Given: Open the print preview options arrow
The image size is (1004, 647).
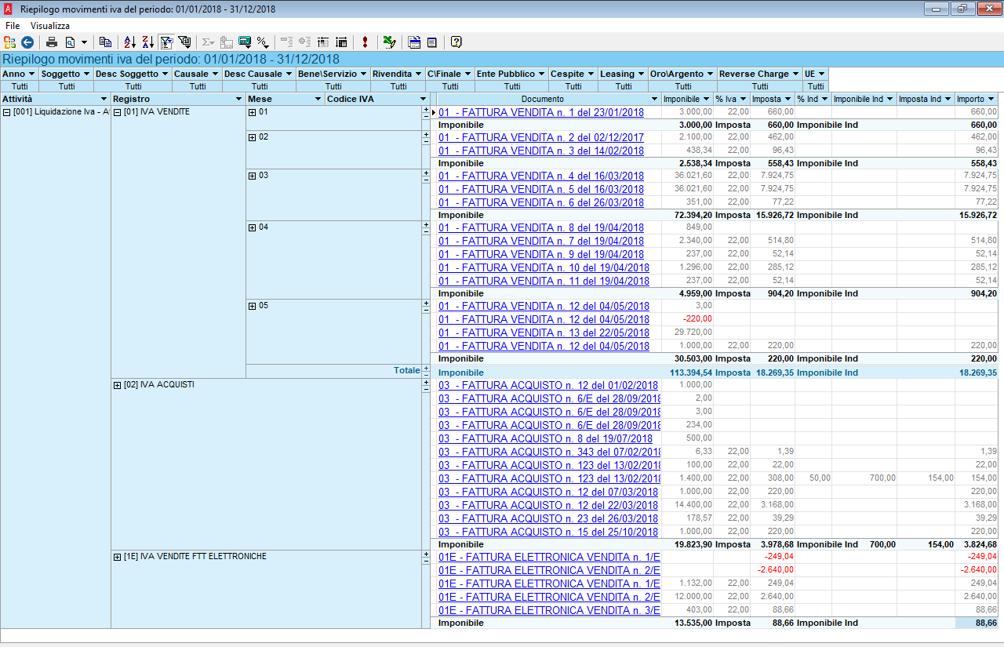Looking at the screenshot, I should (x=84, y=42).
